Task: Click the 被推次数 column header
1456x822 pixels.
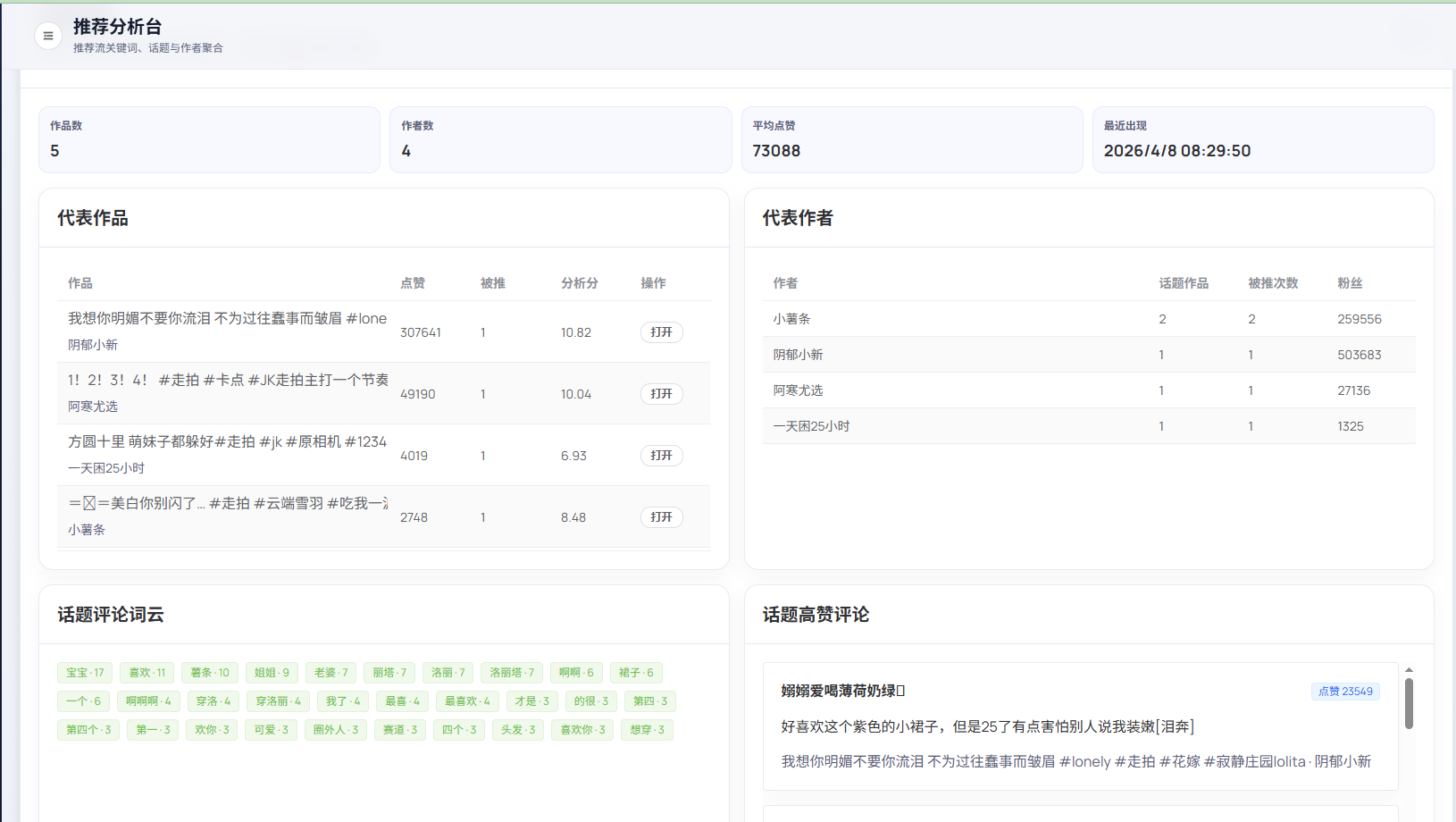Action: [1273, 283]
